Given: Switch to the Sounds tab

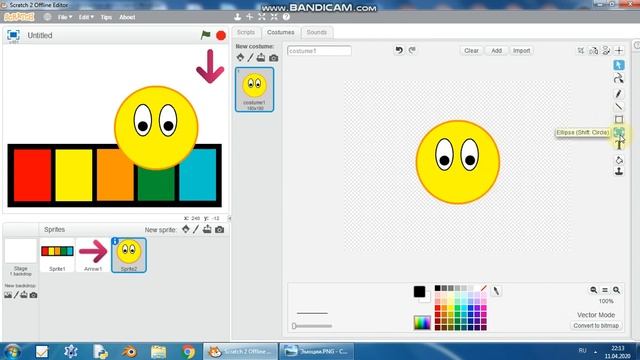Looking at the screenshot, I should tap(317, 32).
